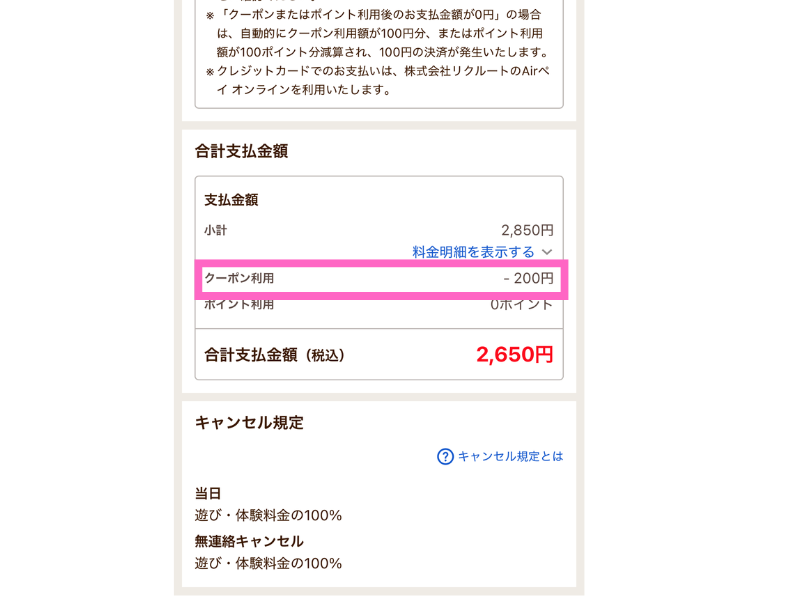Screen dimensions: 800x600
Task: Click the 0ポイント value
Action: pos(521,305)
